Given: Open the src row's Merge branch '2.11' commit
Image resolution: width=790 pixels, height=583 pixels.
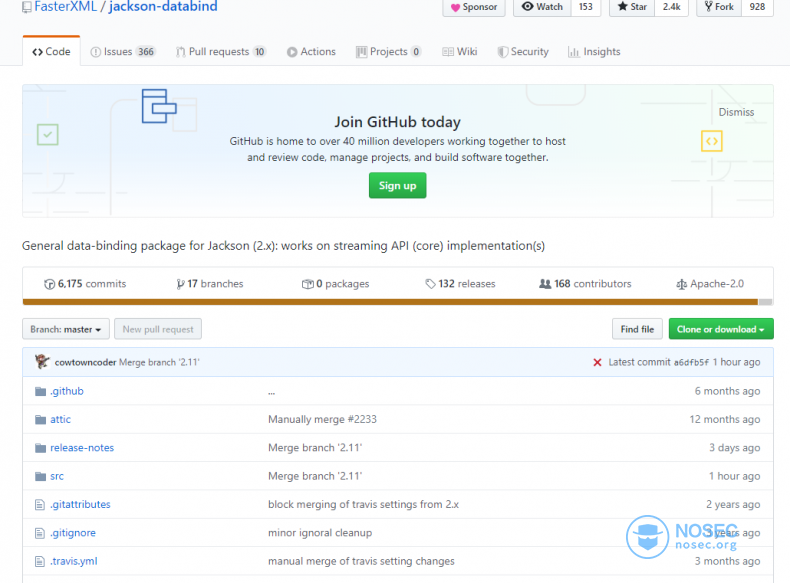Looking at the screenshot, I should (315, 476).
